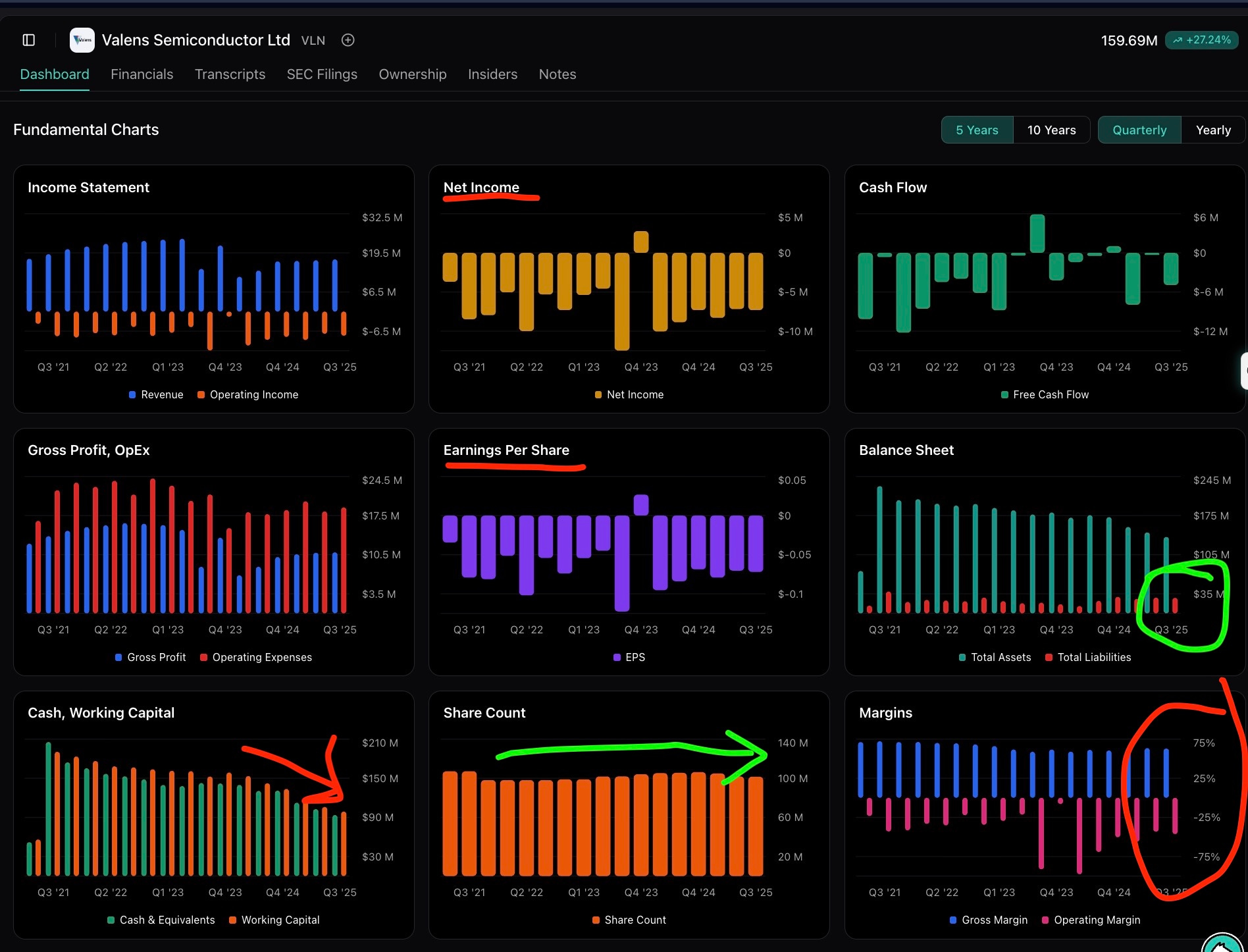Click the Share Count chart title
The height and width of the screenshot is (952, 1248).
click(x=484, y=713)
